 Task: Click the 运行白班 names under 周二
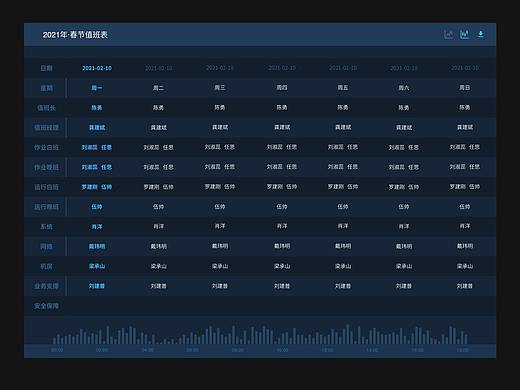pos(158,187)
